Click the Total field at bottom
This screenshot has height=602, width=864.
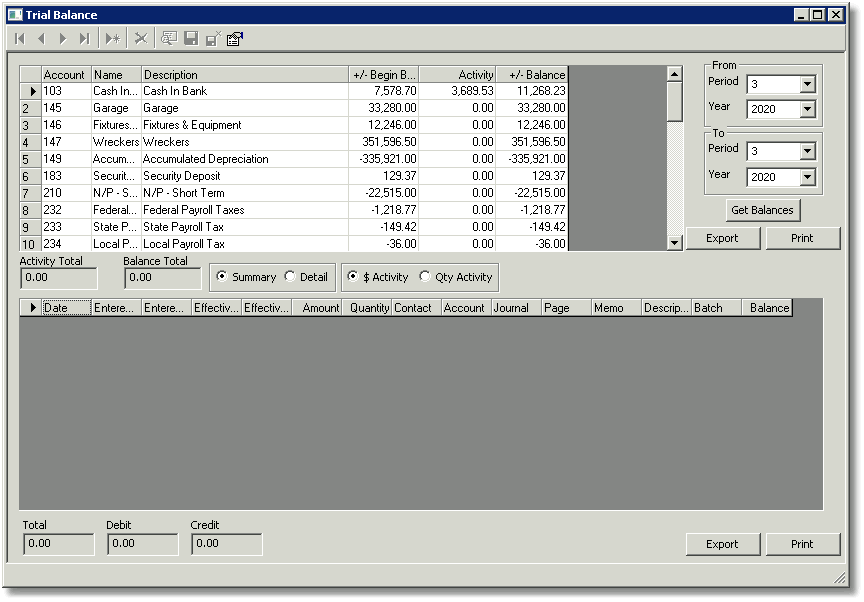click(58, 544)
